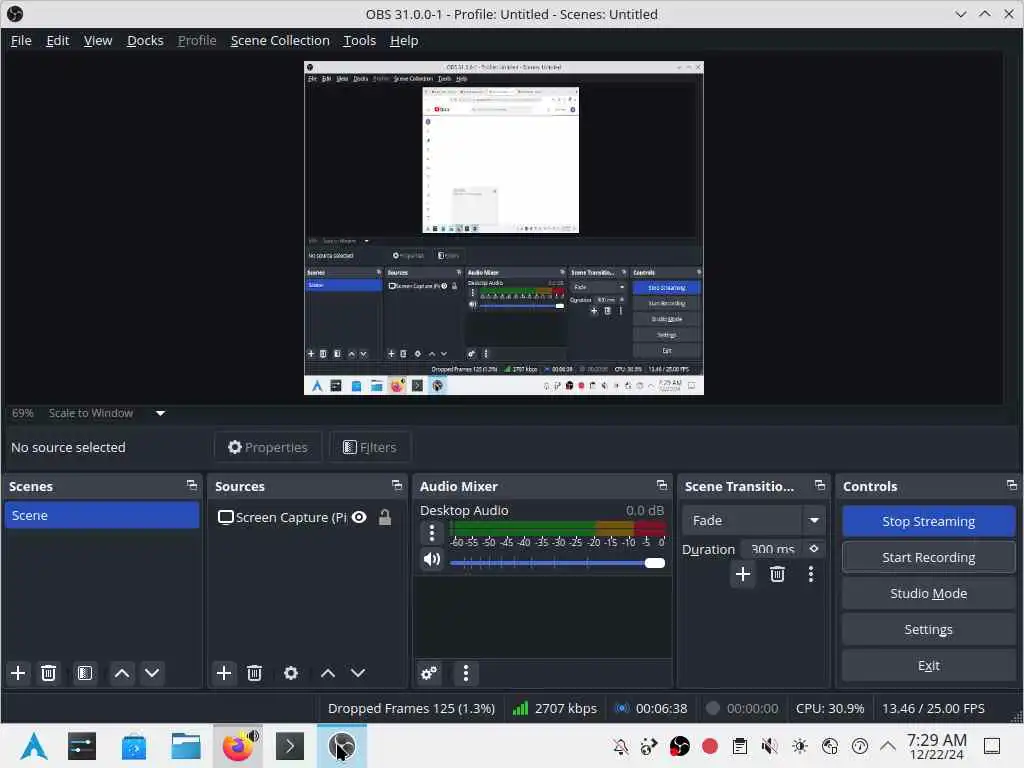
Task: Click the Filters button above docks
Action: pos(370,447)
